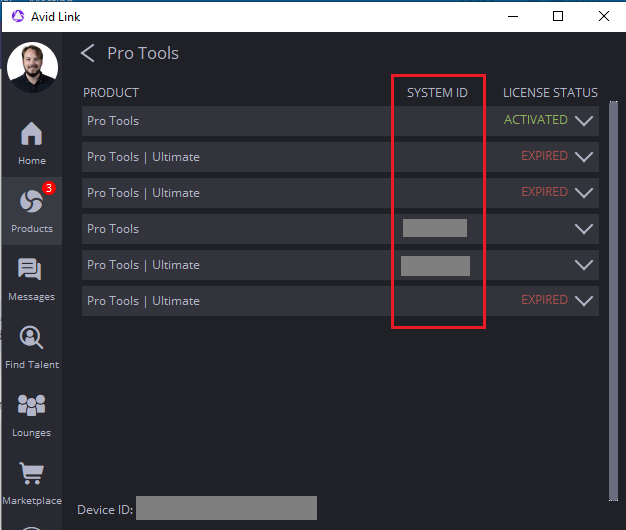Expand the second expired Pro Tools | Ultimate chevron
The height and width of the screenshot is (530, 626).
tap(584, 192)
